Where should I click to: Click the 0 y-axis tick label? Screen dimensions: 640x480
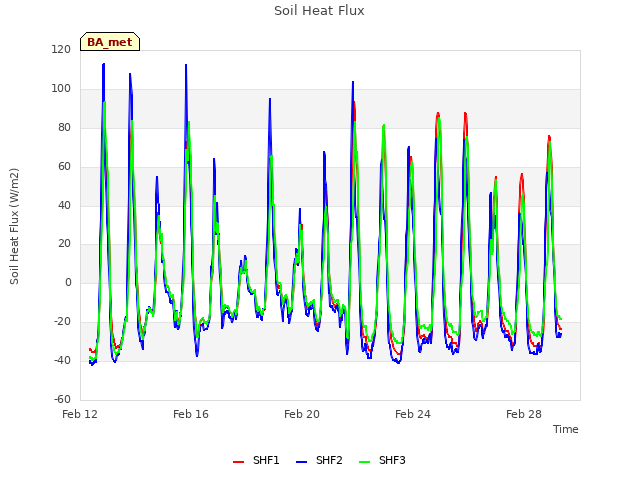[x=68, y=282]
